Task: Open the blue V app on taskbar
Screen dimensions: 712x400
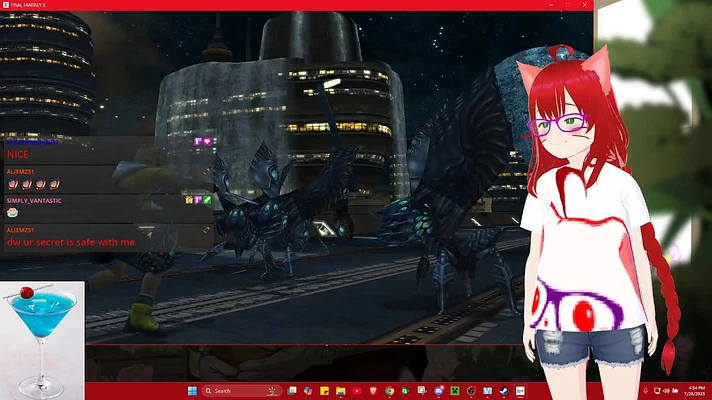Action: [488, 391]
